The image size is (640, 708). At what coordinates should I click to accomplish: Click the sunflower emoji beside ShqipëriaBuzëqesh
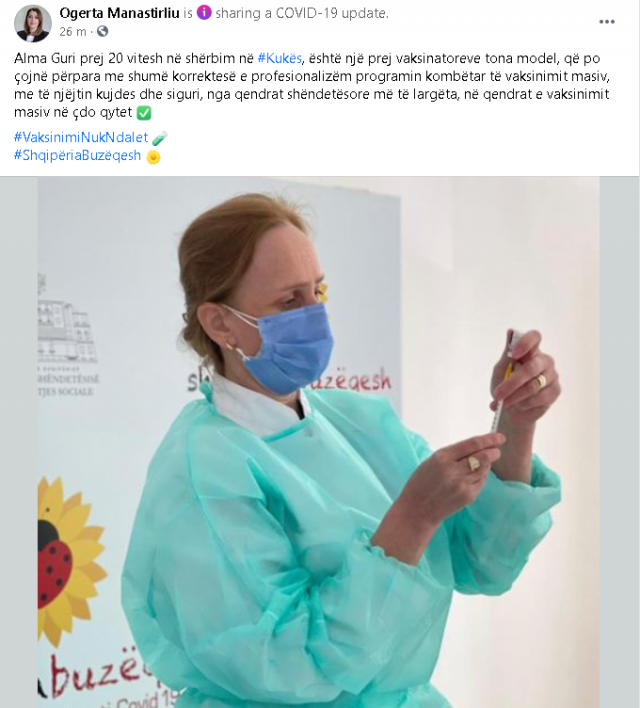[153, 156]
